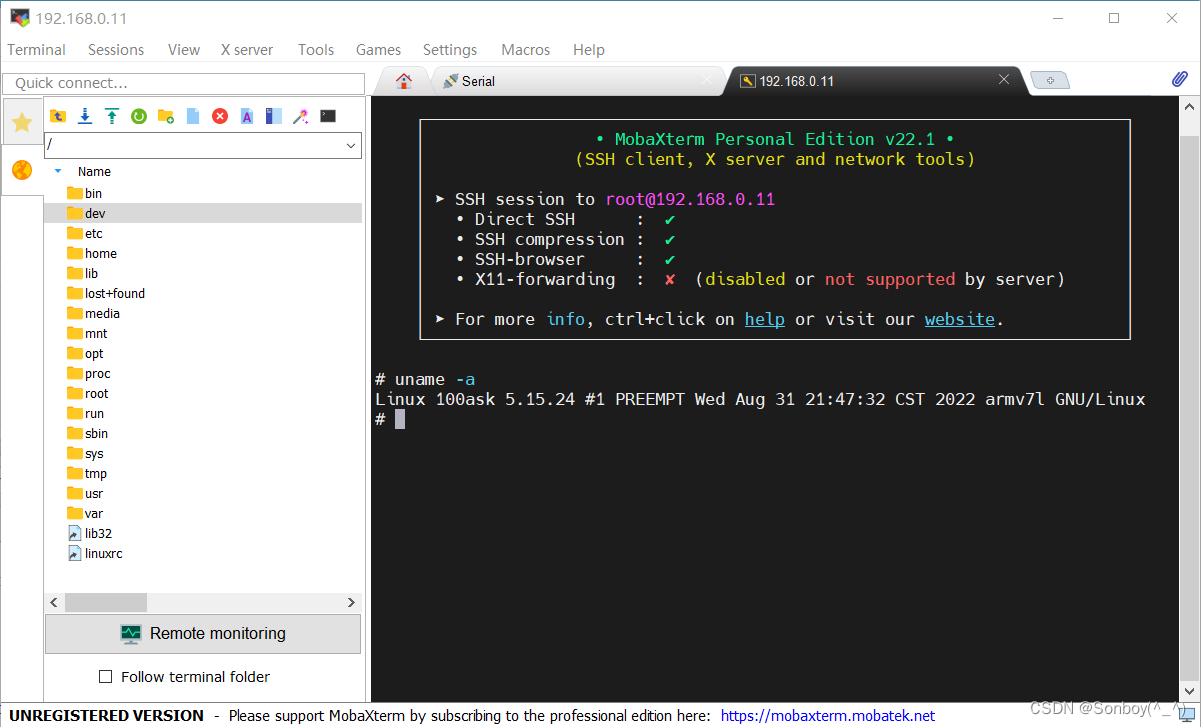Go to parent directory folder icon

(x=58, y=116)
